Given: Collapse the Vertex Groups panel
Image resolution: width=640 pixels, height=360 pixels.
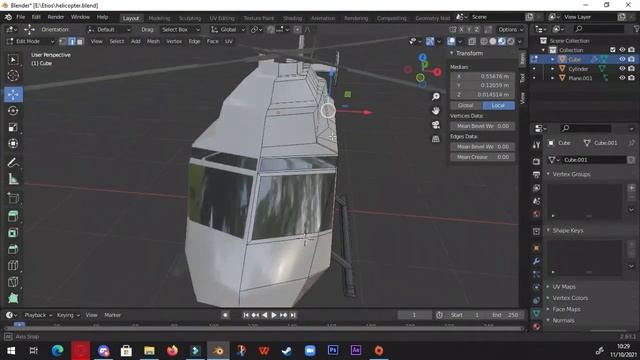Looking at the screenshot, I should tap(549, 174).
